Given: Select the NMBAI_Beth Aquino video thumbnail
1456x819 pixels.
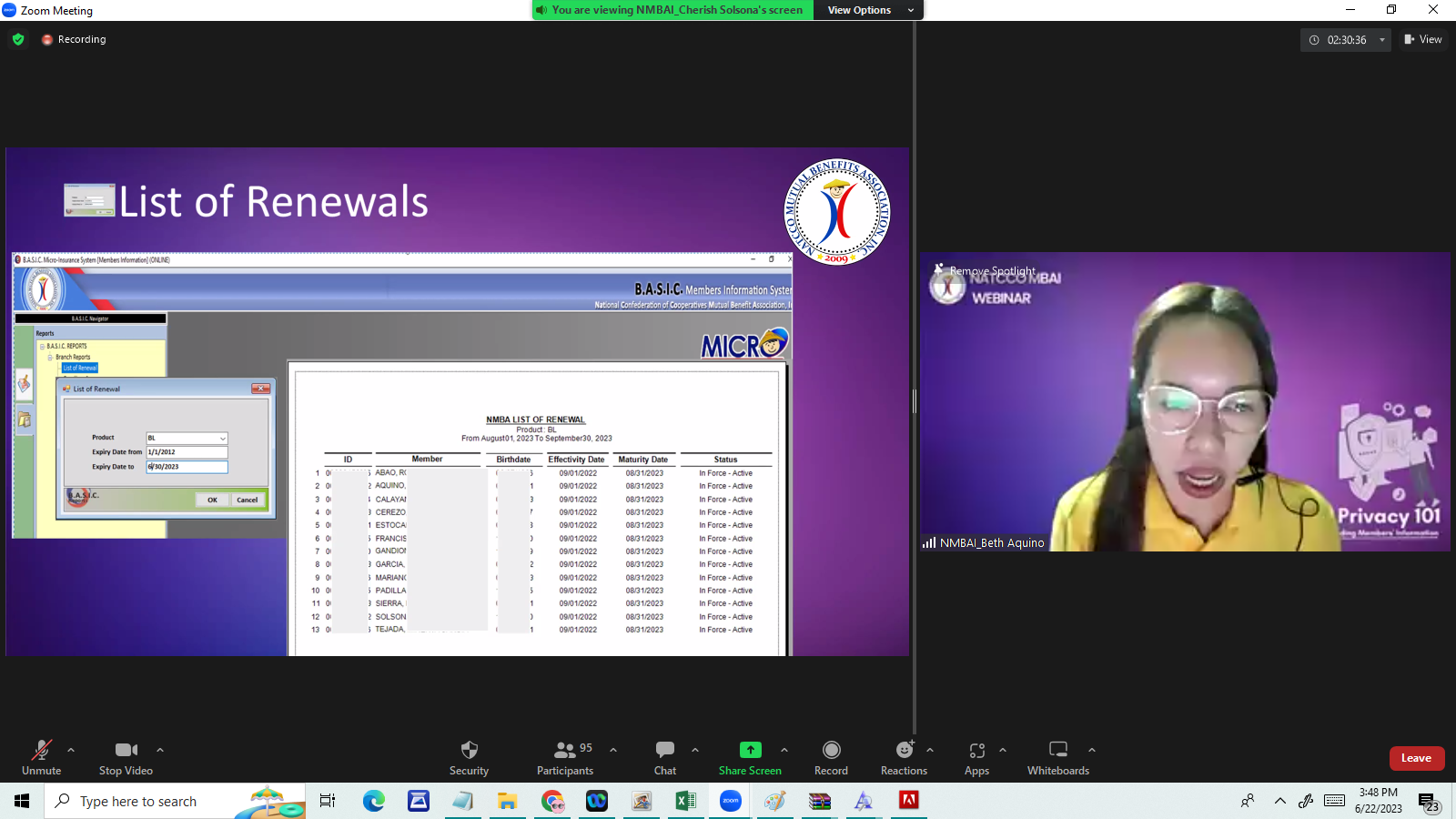Looking at the screenshot, I should tap(1185, 401).
